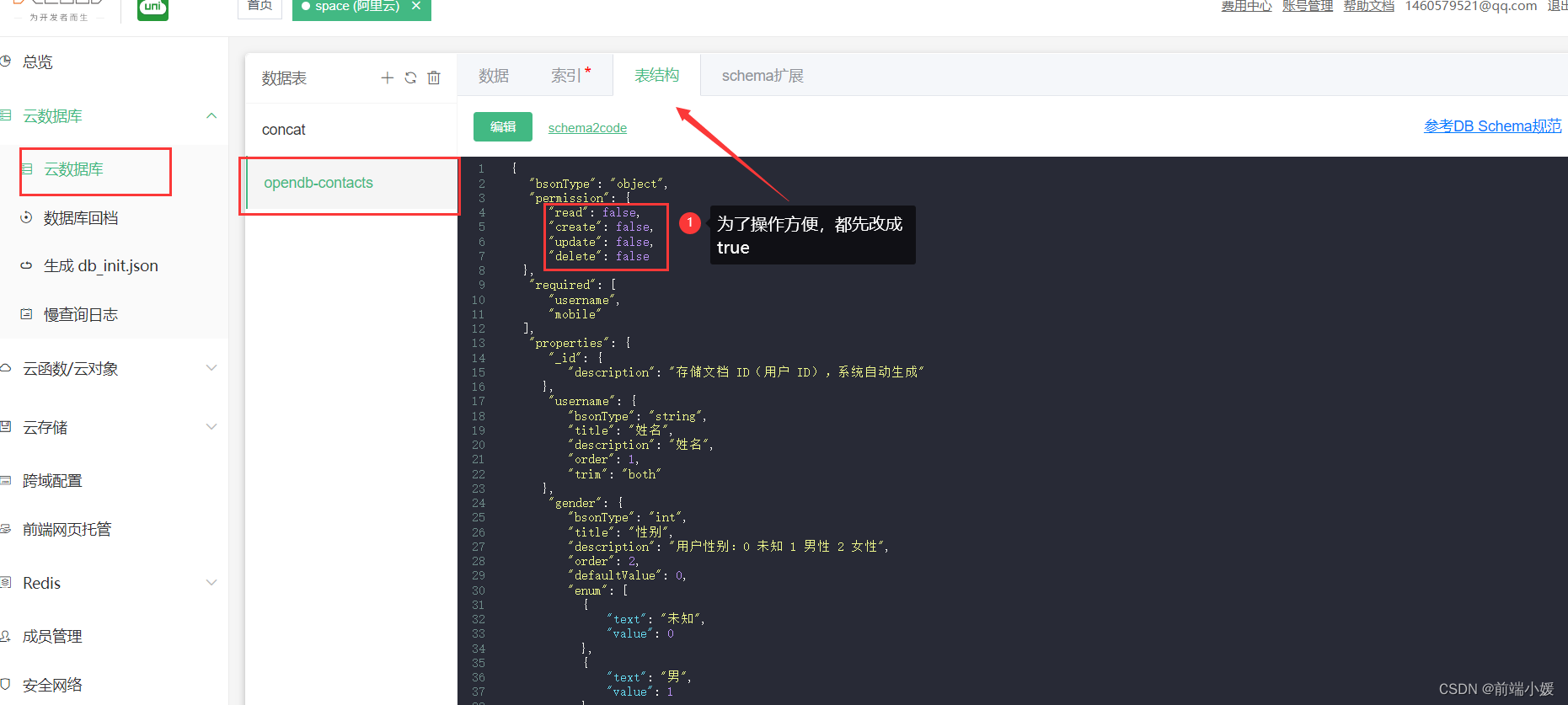Select the 表结构 tab

pos(656,75)
